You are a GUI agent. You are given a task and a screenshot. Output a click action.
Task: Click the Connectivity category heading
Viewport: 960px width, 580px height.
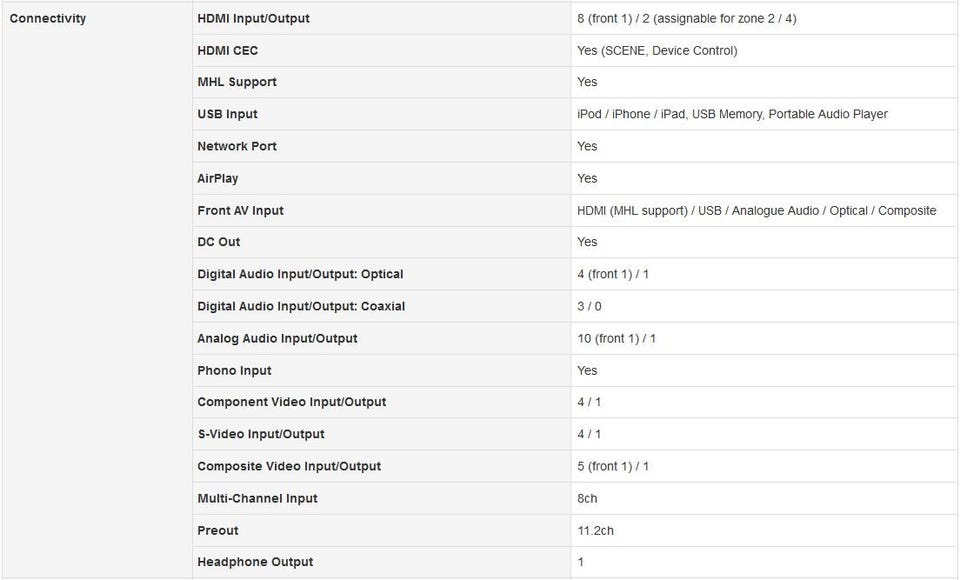click(x=48, y=18)
